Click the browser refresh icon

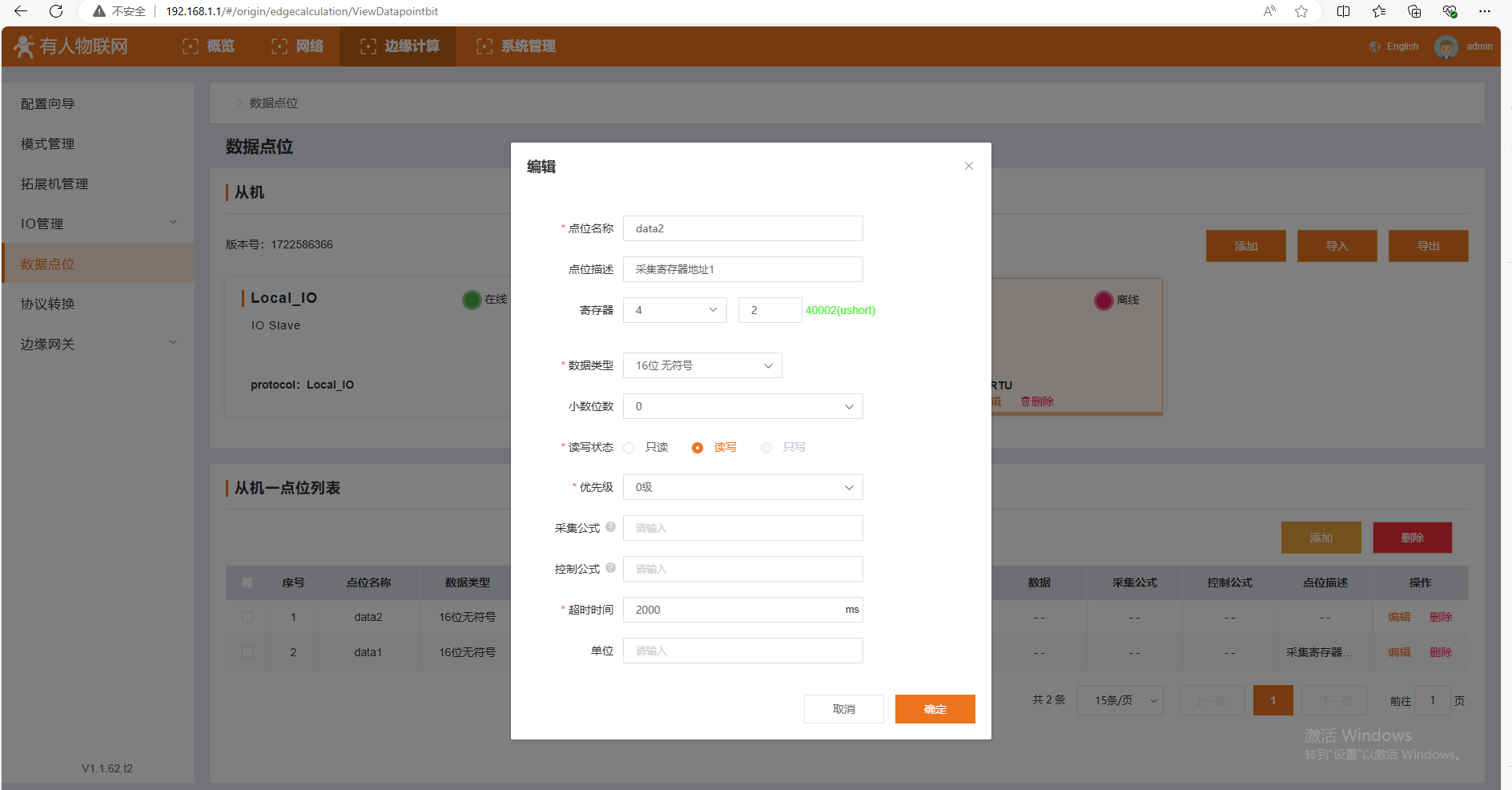tap(56, 11)
